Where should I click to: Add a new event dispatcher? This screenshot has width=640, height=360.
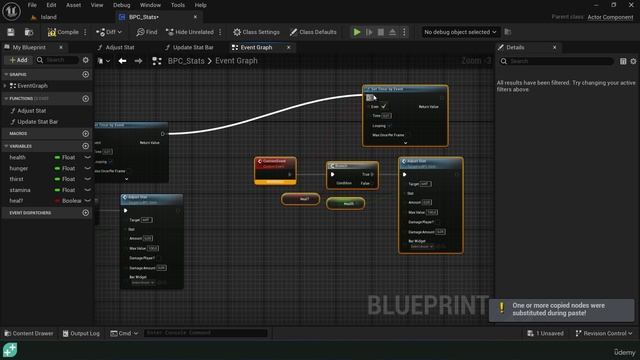pos(85,213)
